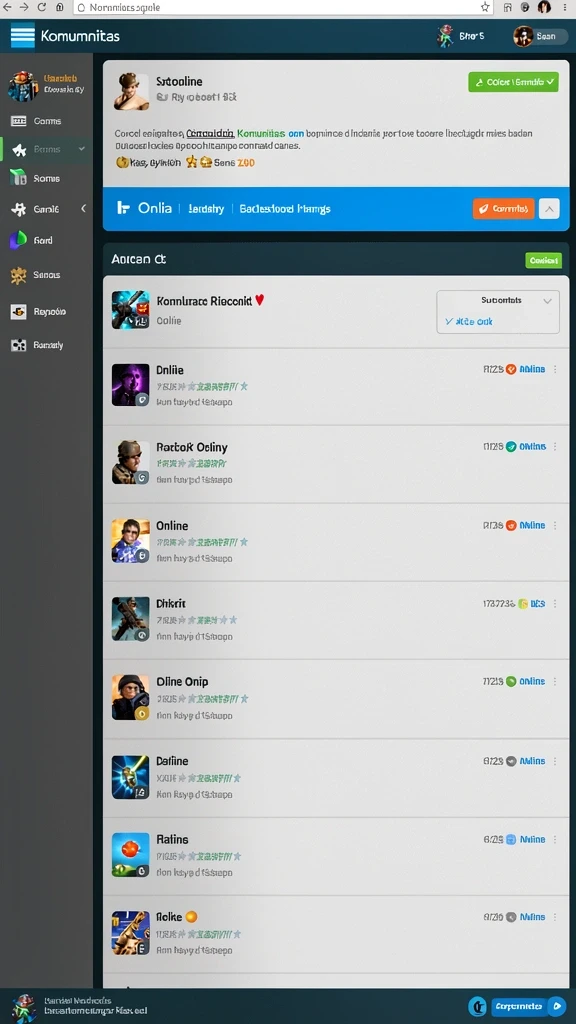The width and height of the screenshot is (576, 1024).
Task: Click the sidebar user avatar at top
Action: 23,86
